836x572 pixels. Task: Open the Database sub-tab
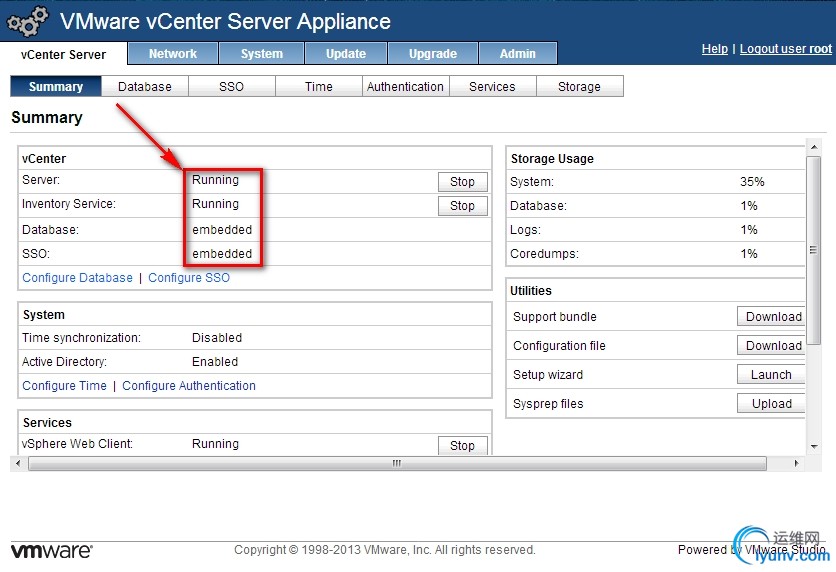coord(144,86)
